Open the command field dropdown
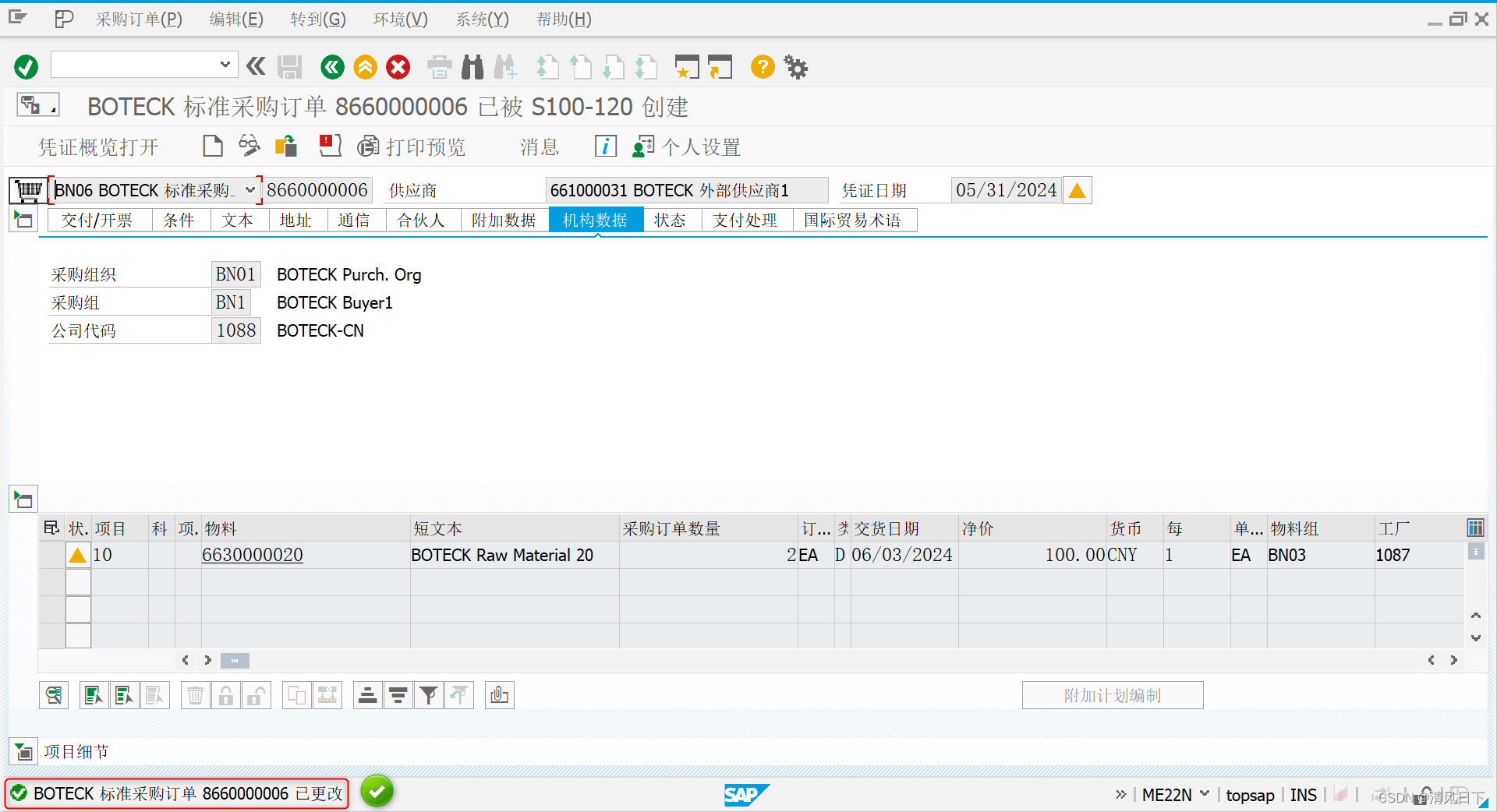Viewport: 1497px width, 812px height. [x=225, y=65]
